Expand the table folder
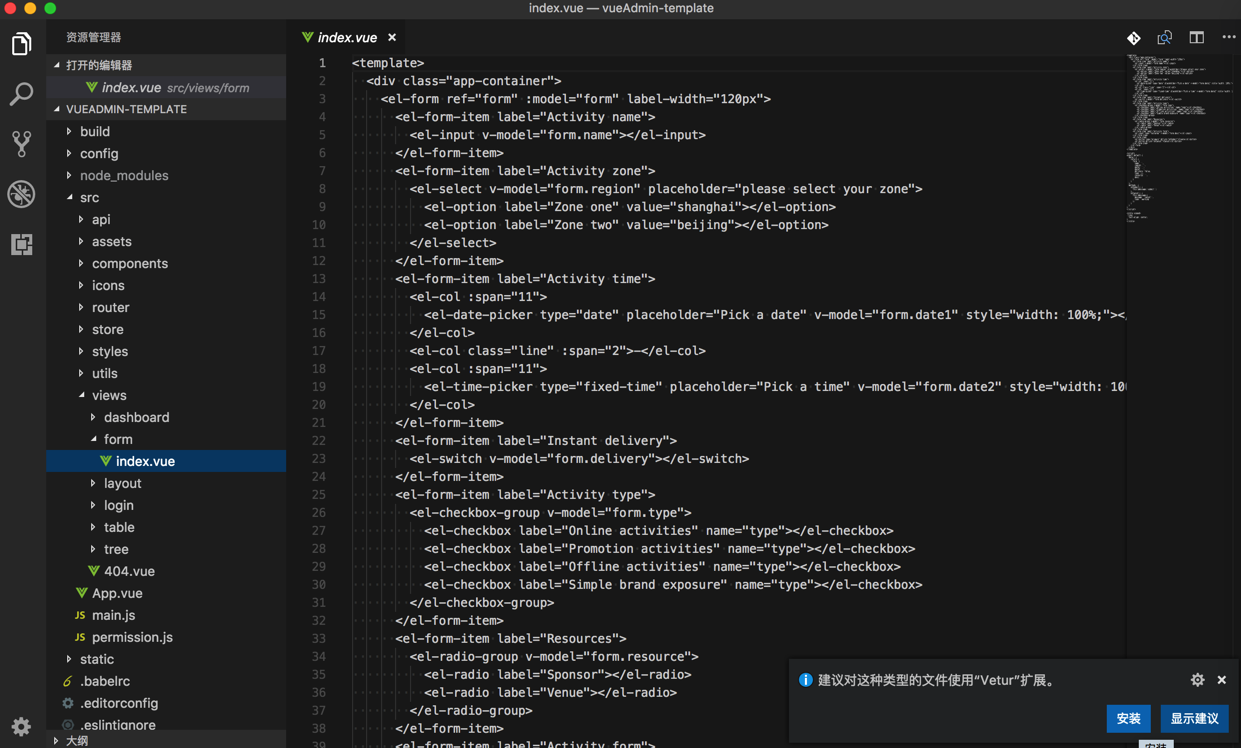 pyautogui.click(x=93, y=527)
